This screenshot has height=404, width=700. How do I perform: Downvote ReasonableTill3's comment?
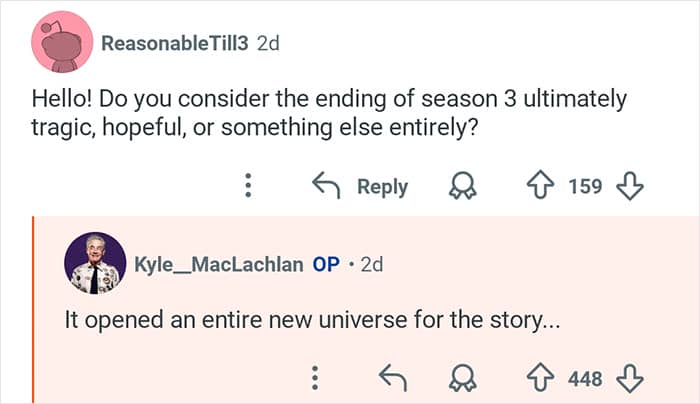point(629,187)
